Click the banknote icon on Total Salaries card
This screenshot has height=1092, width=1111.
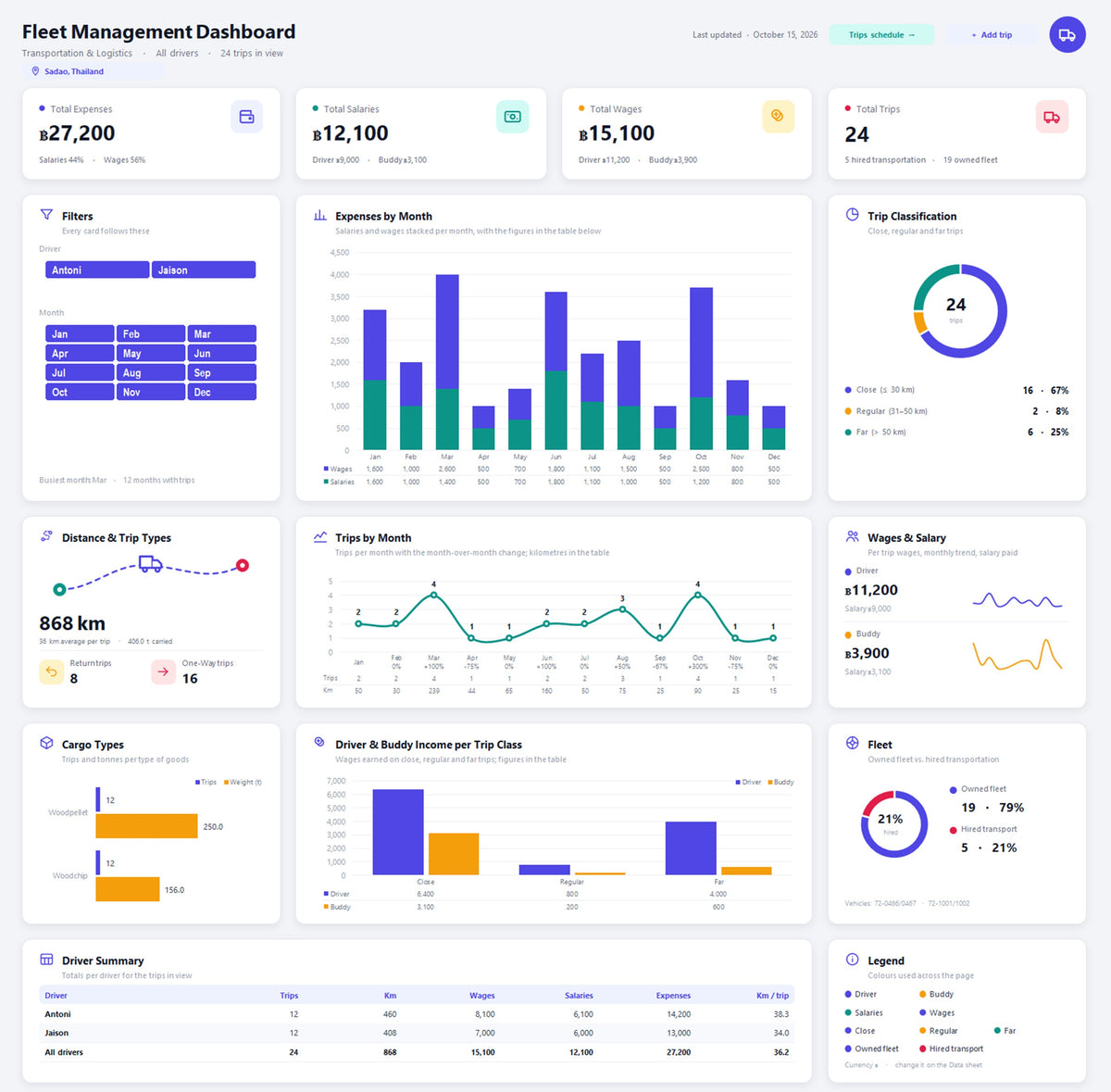point(512,117)
